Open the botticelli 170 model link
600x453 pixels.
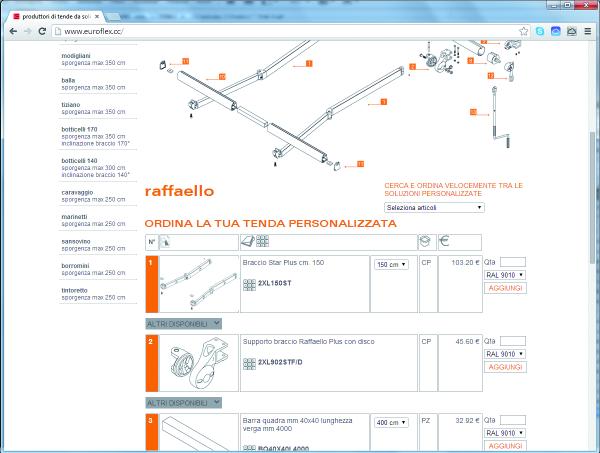coord(79,129)
